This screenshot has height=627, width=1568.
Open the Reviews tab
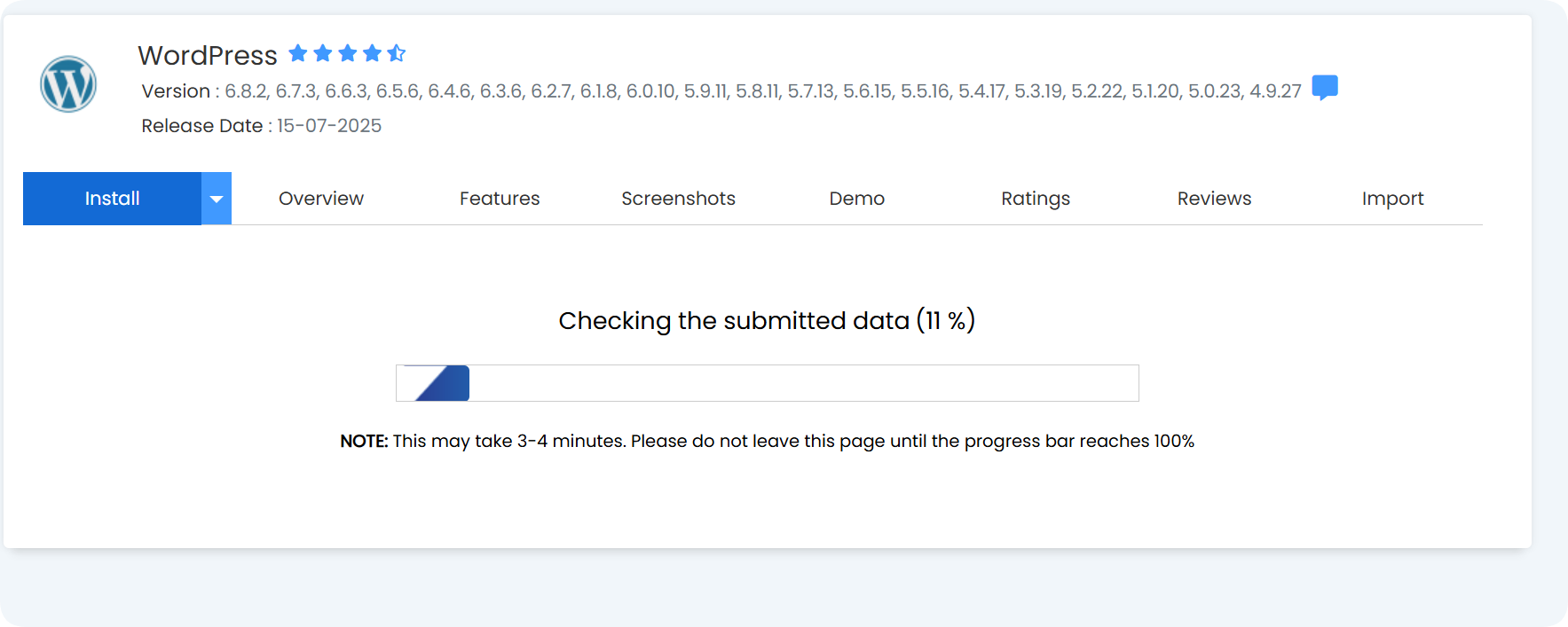pyautogui.click(x=1214, y=199)
